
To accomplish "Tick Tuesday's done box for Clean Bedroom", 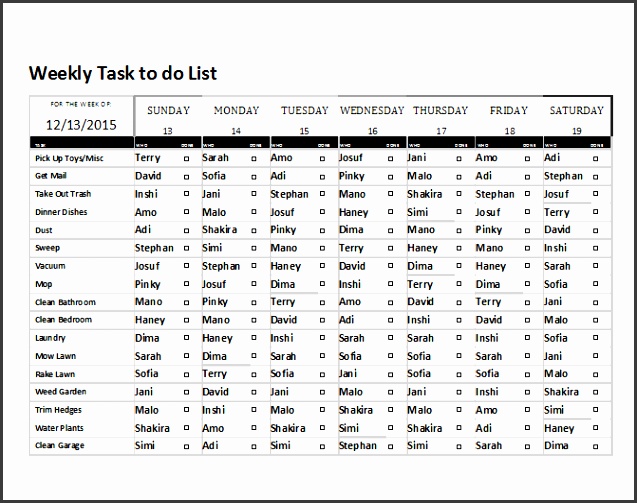I will 322,320.
